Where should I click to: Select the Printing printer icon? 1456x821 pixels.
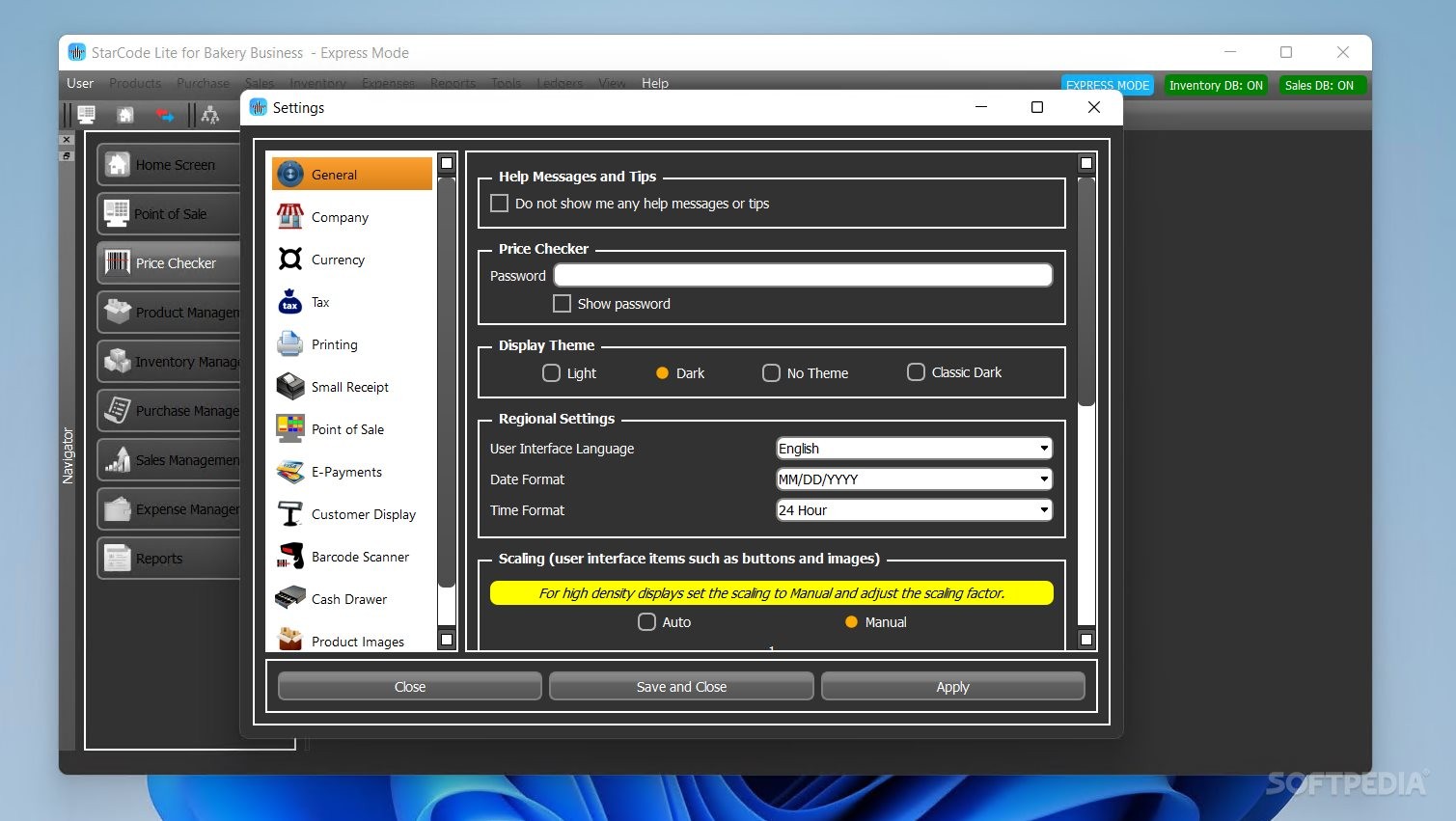point(290,344)
